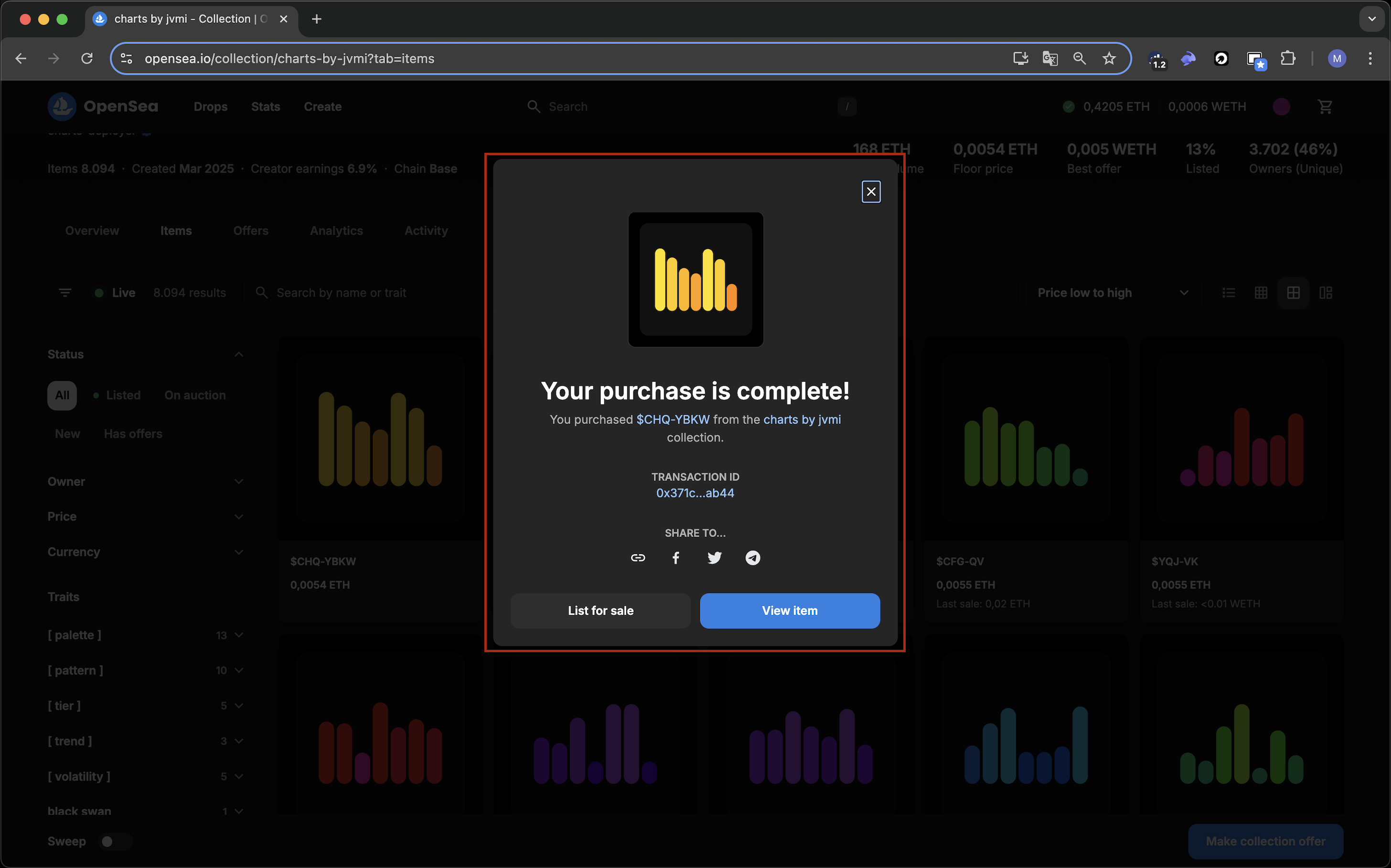Viewport: 1391px width, 868px height.
Task: Switch to mosaic view icon
Action: click(x=1325, y=293)
